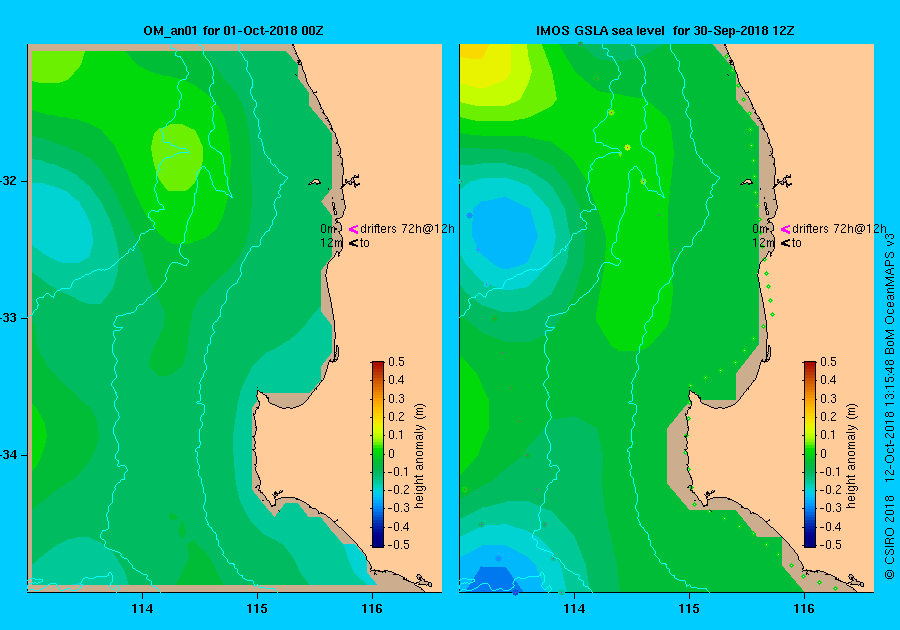900x630 pixels.
Task: Click longitude '114' under the right map
Action: click(574, 609)
